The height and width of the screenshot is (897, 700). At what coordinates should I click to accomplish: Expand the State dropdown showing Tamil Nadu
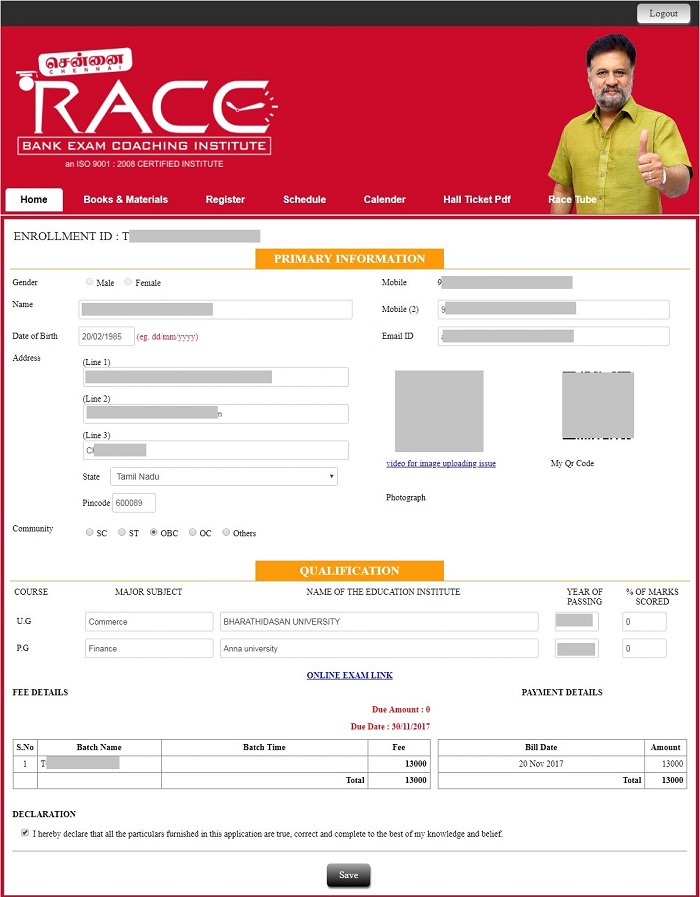[x=224, y=477]
